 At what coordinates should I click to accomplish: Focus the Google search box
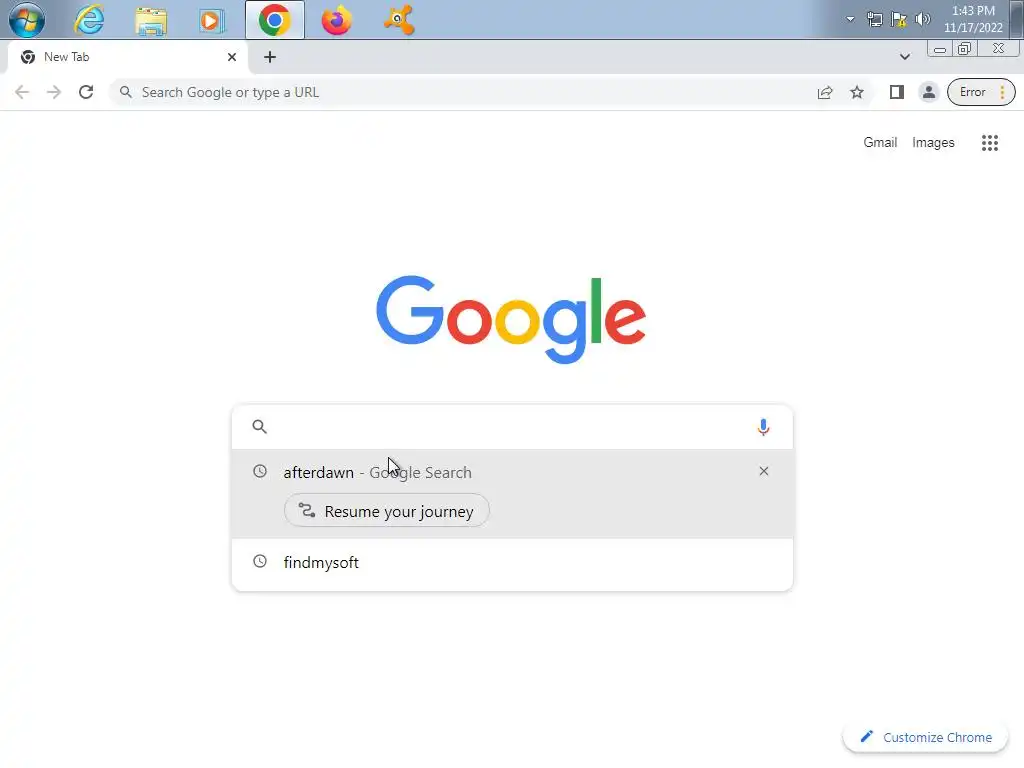tap(512, 426)
